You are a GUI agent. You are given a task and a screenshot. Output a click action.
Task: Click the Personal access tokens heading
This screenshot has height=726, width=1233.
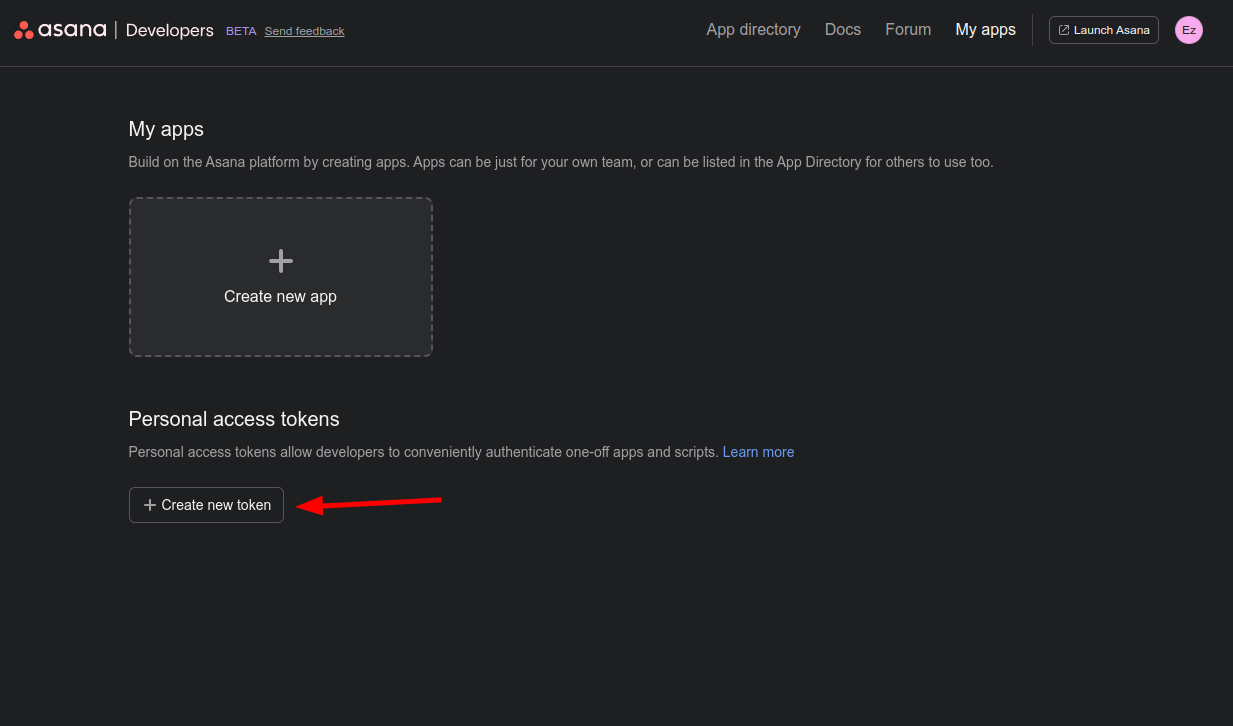pos(234,419)
